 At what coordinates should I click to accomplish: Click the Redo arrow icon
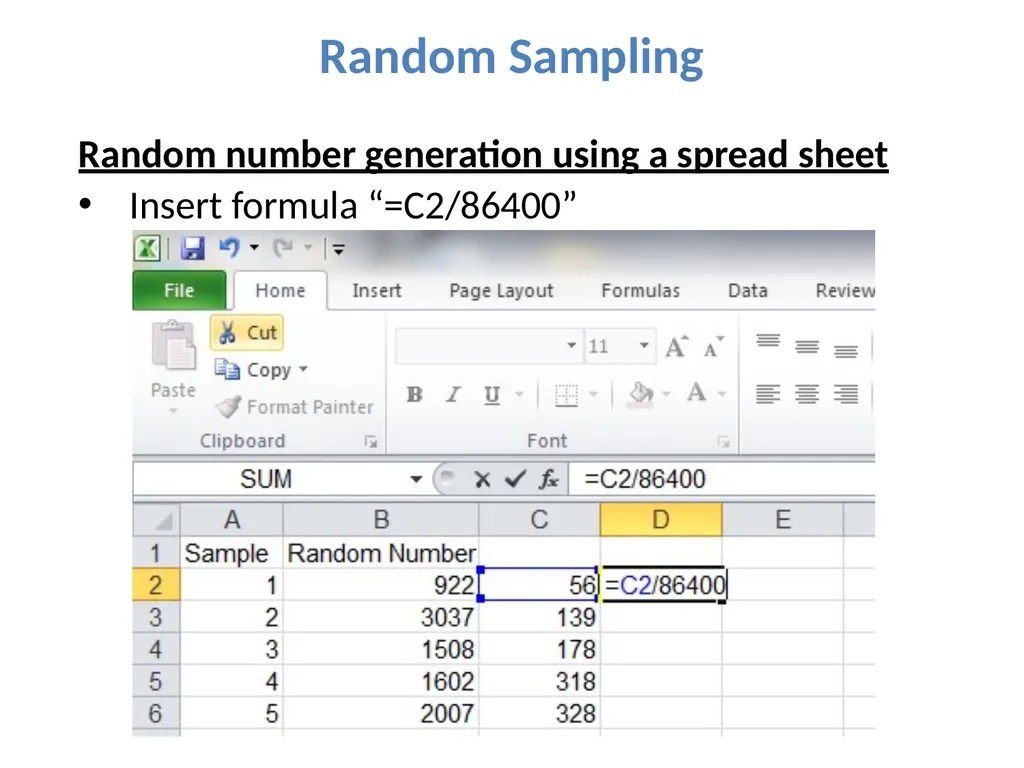[283, 248]
